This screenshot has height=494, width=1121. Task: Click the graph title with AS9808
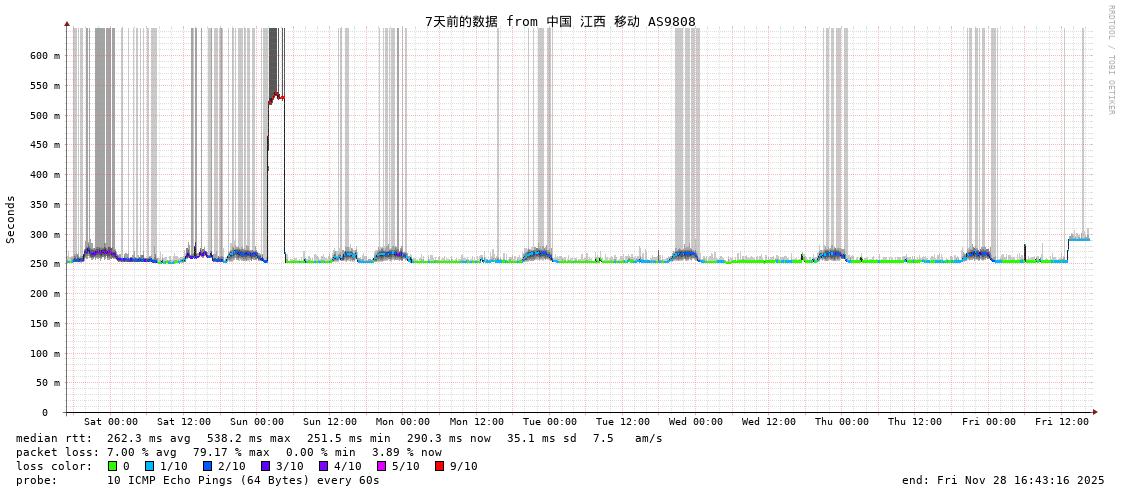point(560,21)
